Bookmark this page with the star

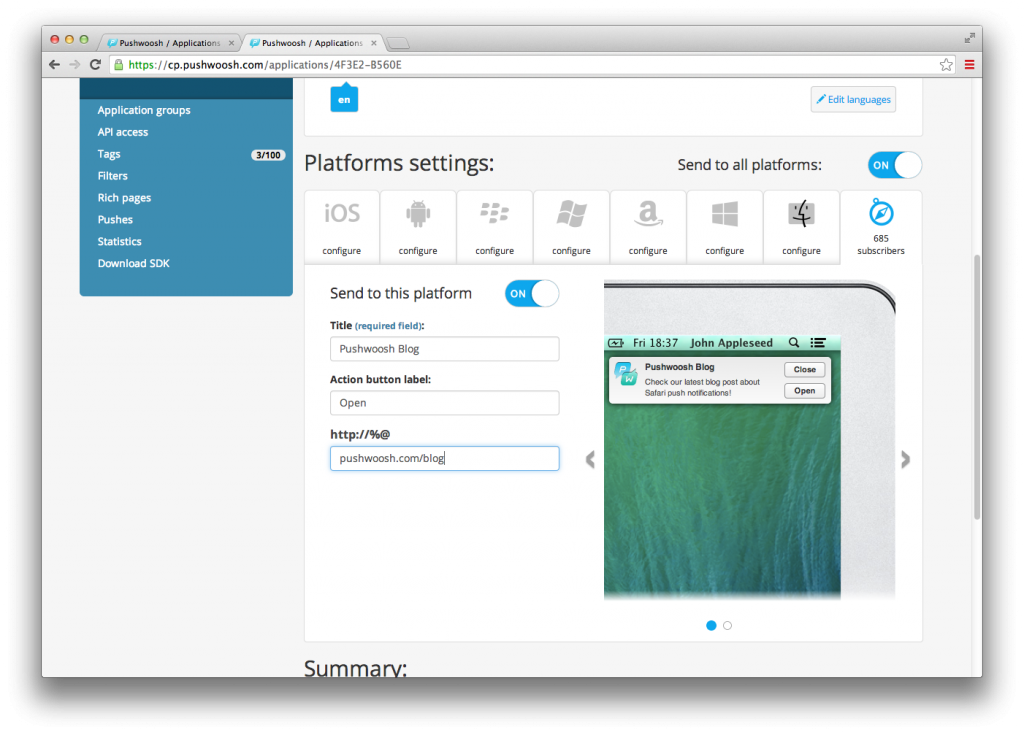point(946,65)
